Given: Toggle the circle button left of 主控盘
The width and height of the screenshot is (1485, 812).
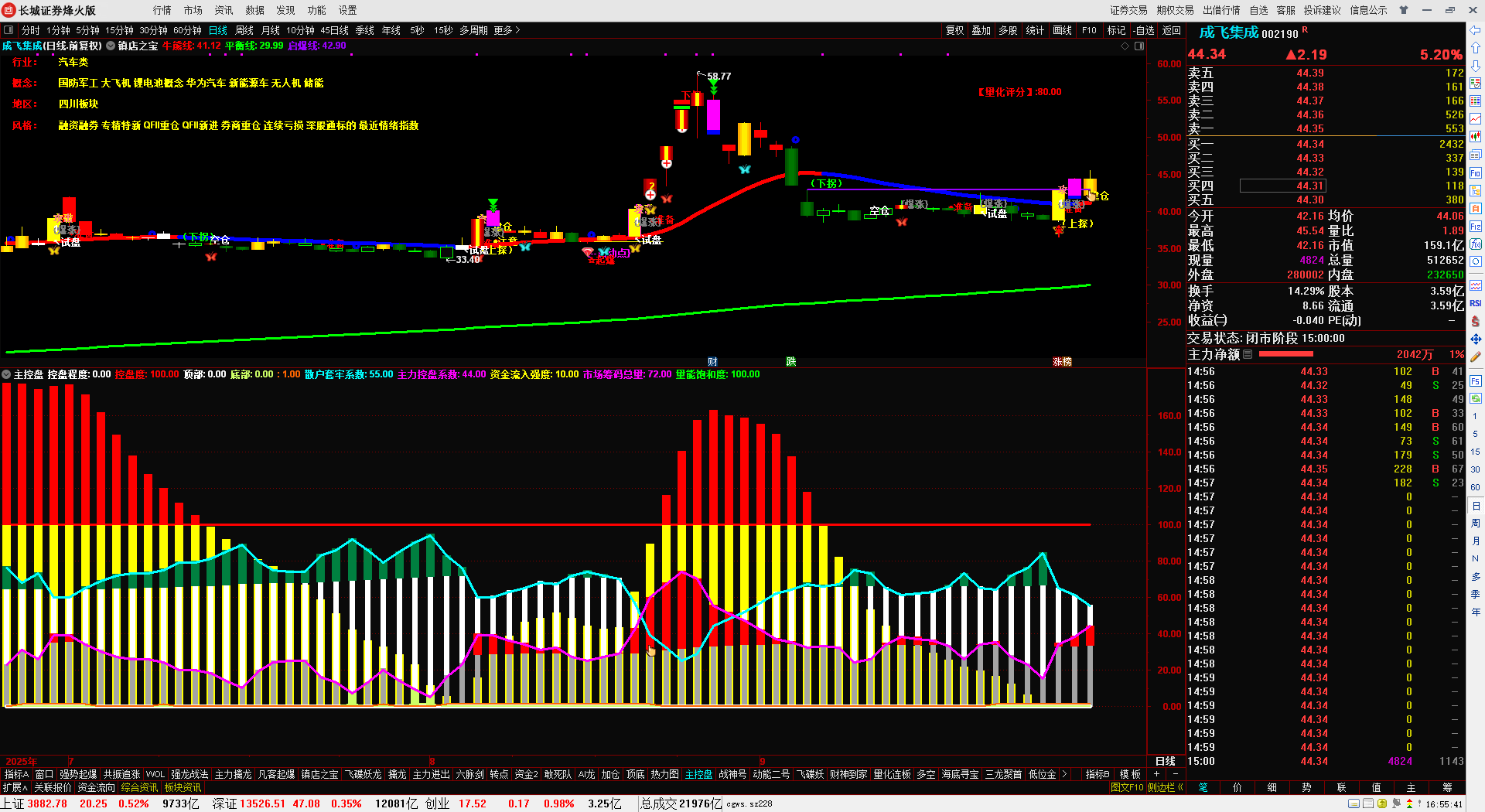Looking at the screenshot, I should (x=7, y=374).
